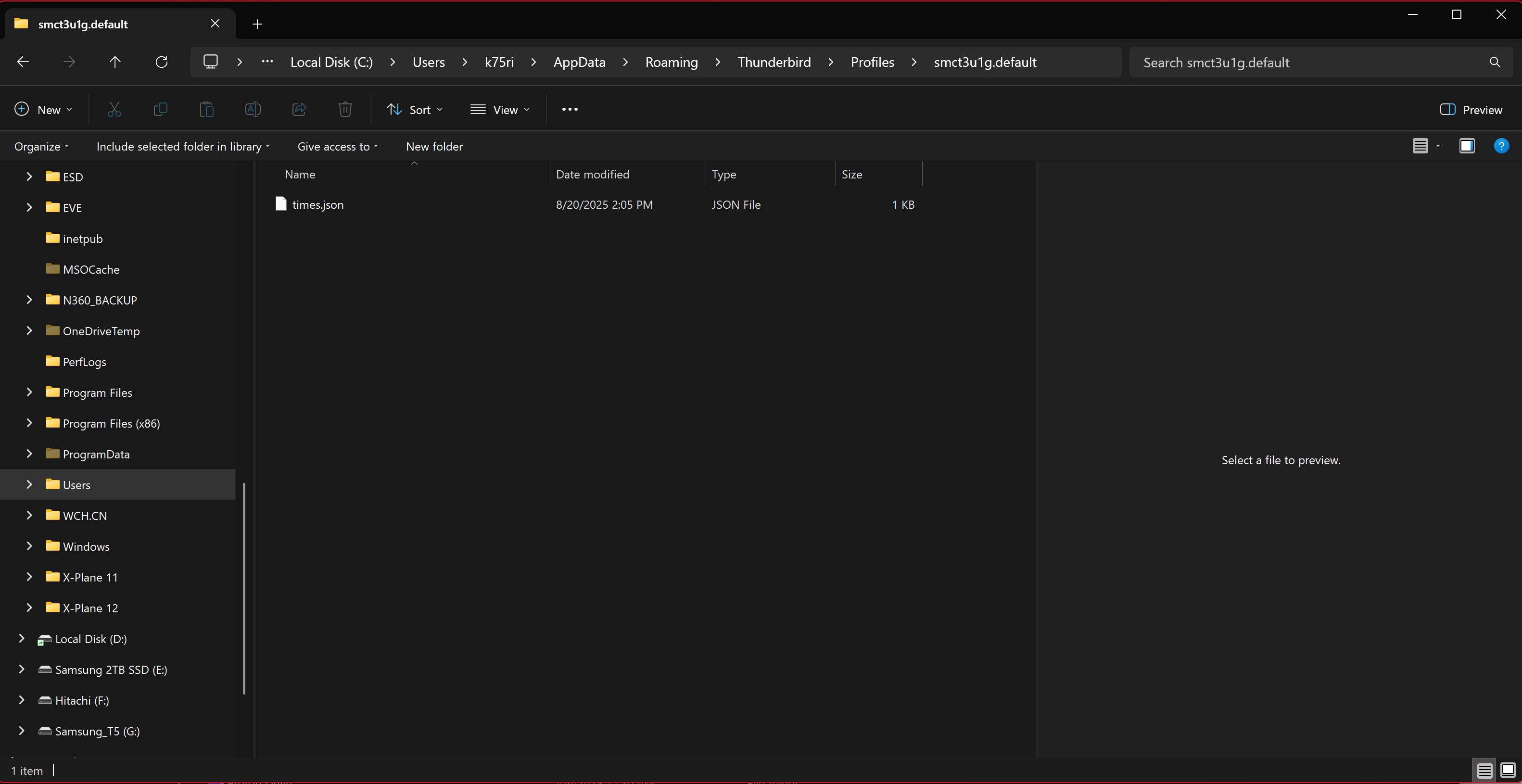
Task: Switch to large thumbnails view in status bar
Action: (1508, 771)
